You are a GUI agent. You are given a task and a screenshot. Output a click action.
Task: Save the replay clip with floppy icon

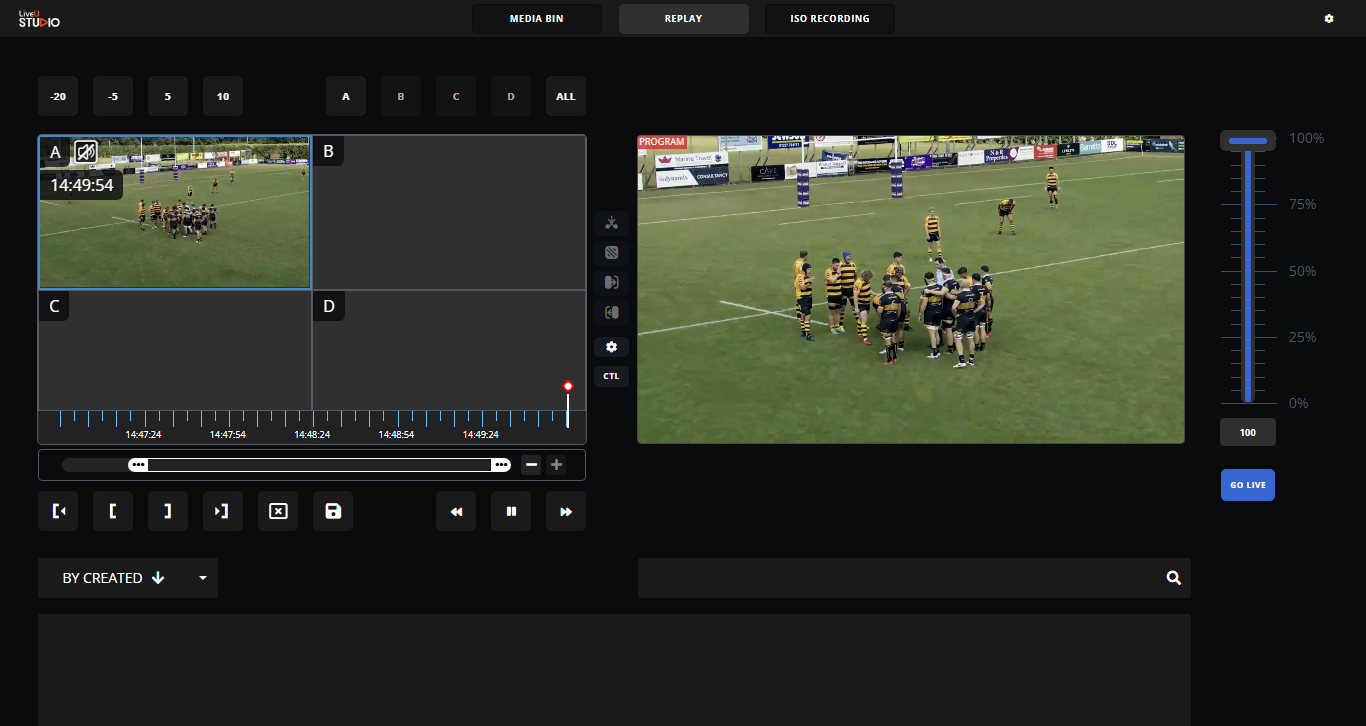click(x=333, y=511)
